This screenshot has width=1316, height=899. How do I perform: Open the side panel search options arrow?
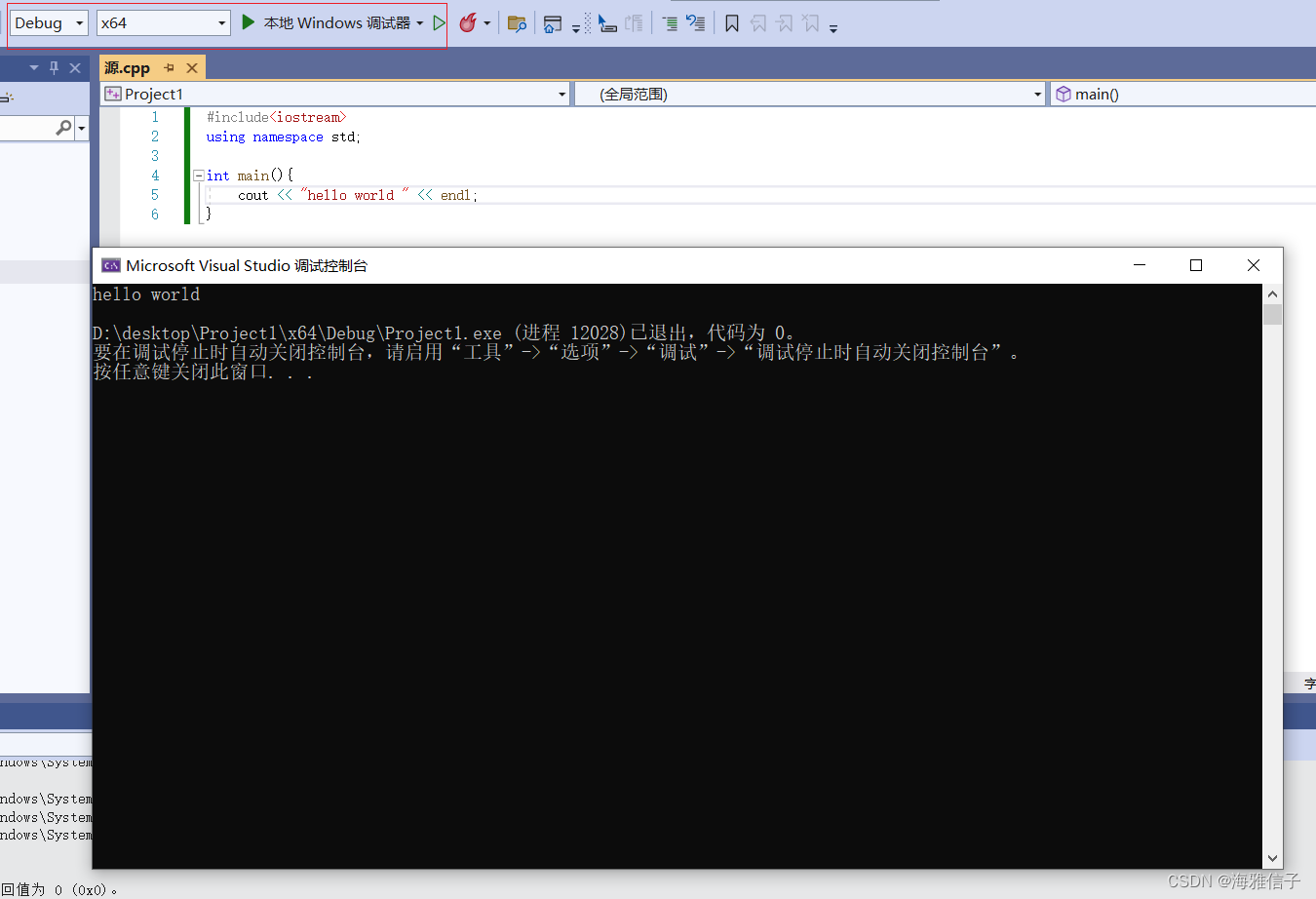[81, 128]
